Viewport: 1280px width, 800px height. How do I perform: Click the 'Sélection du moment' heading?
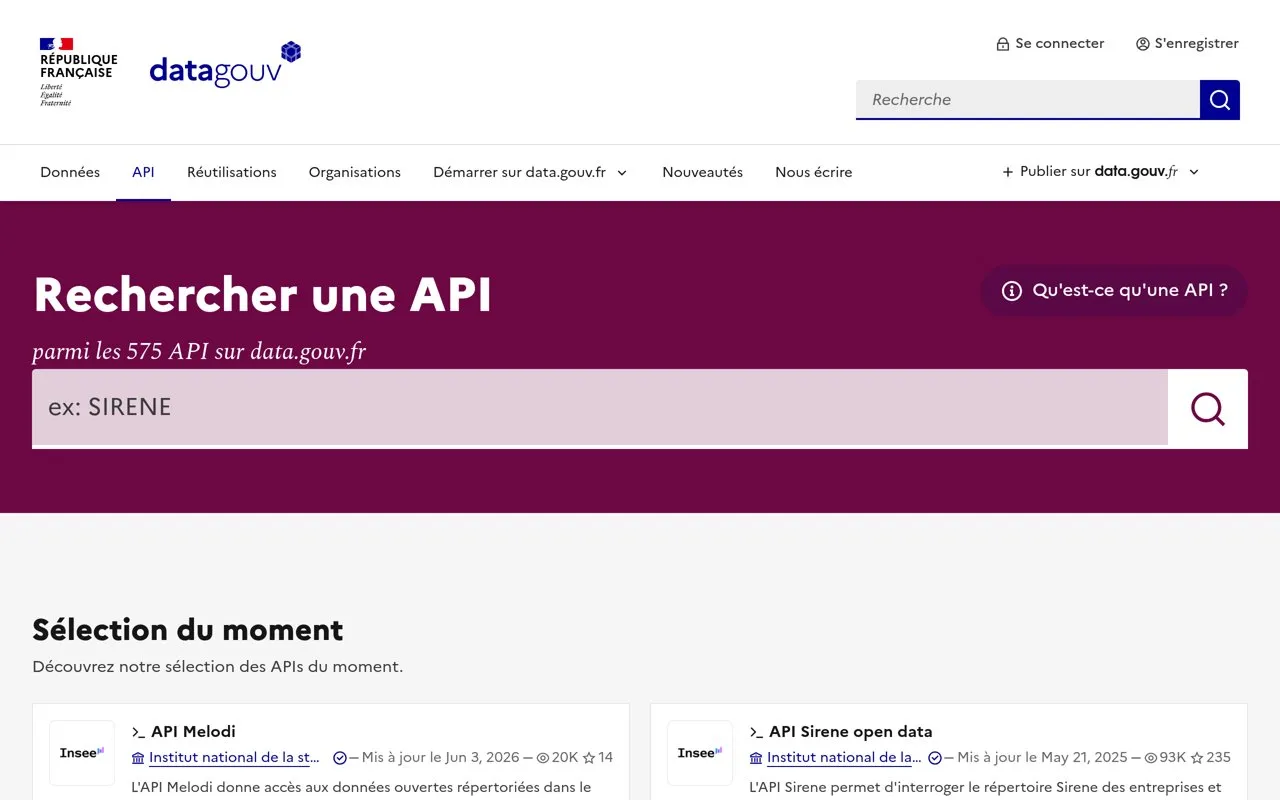(x=188, y=630)
